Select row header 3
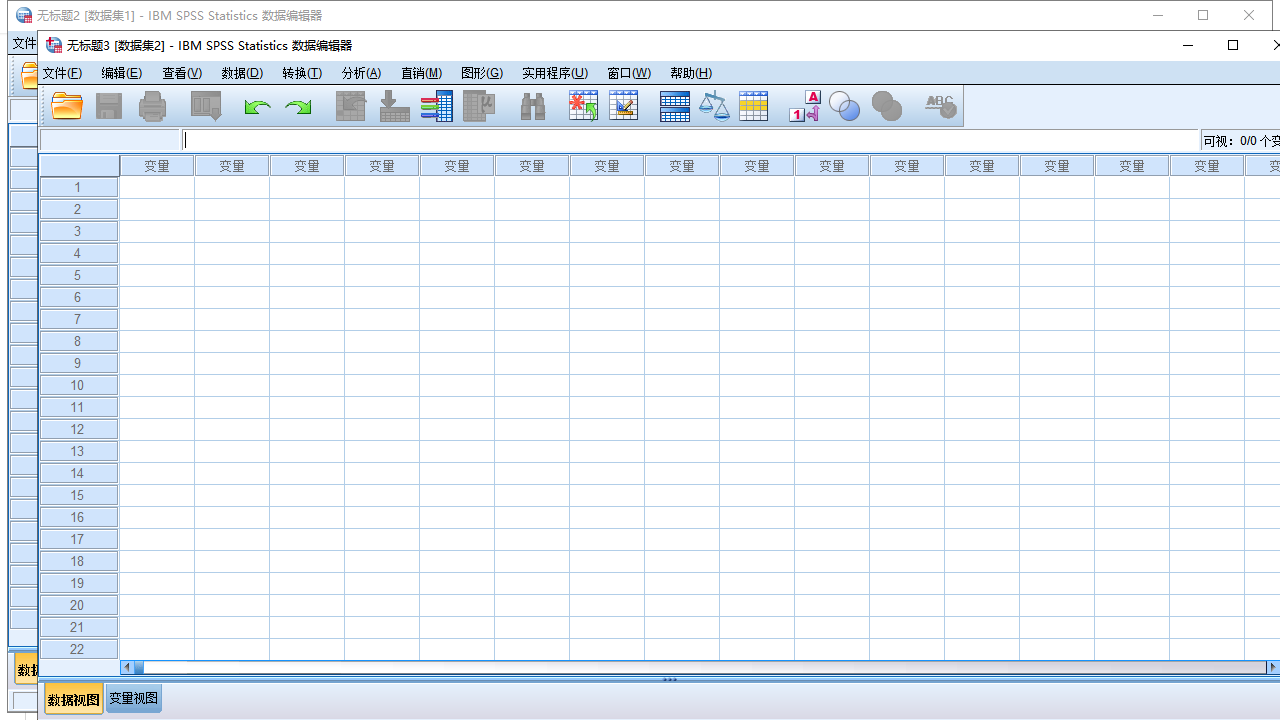The image size is (1280, 720). [79, 231]
